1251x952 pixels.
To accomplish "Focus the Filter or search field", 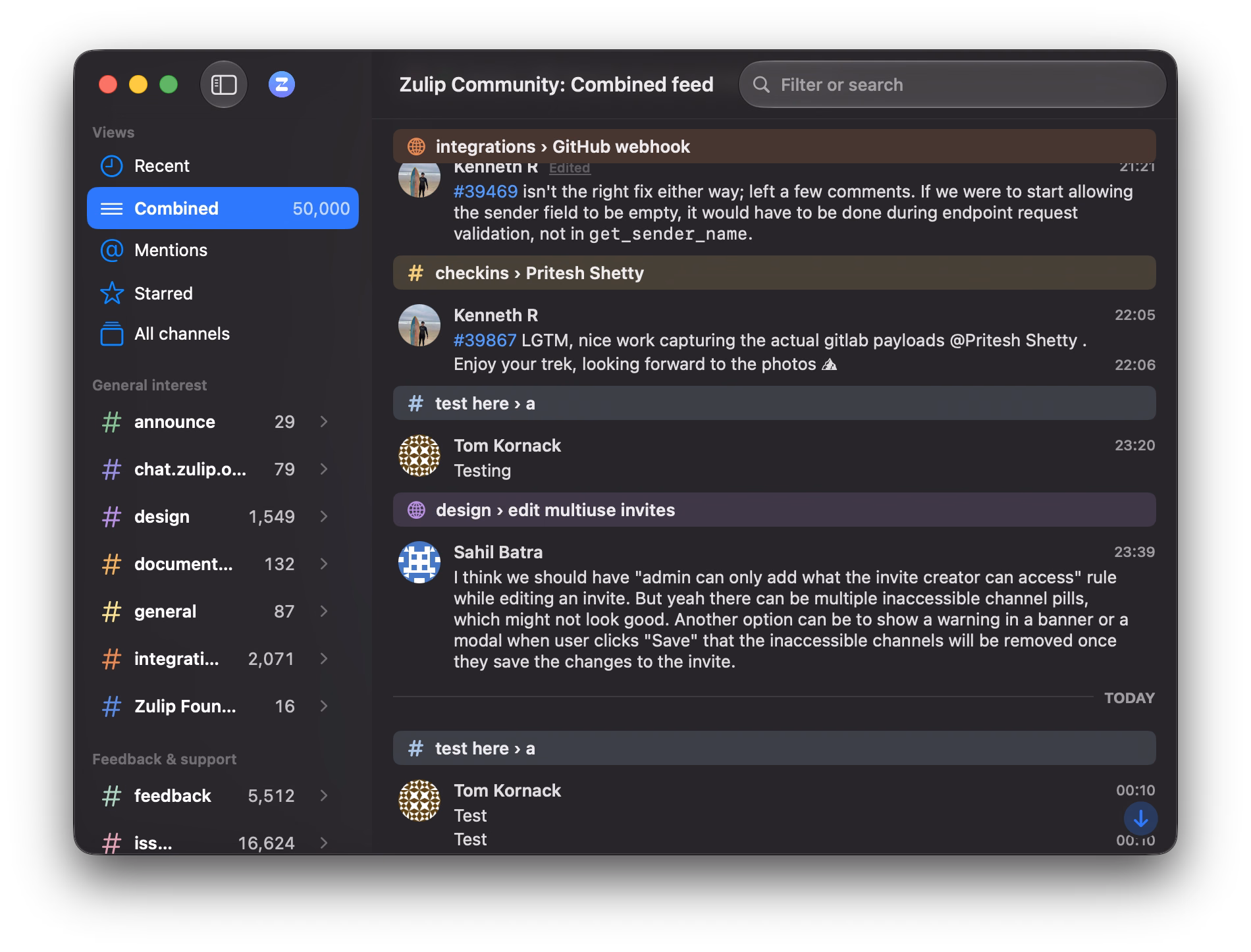I will (x=952, y=84).
